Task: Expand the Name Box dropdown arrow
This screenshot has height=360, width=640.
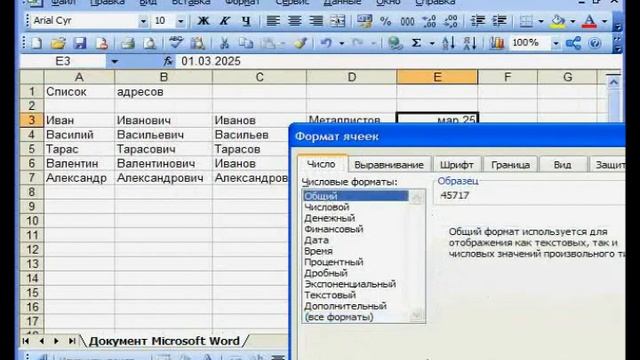Action: [114, 62]
